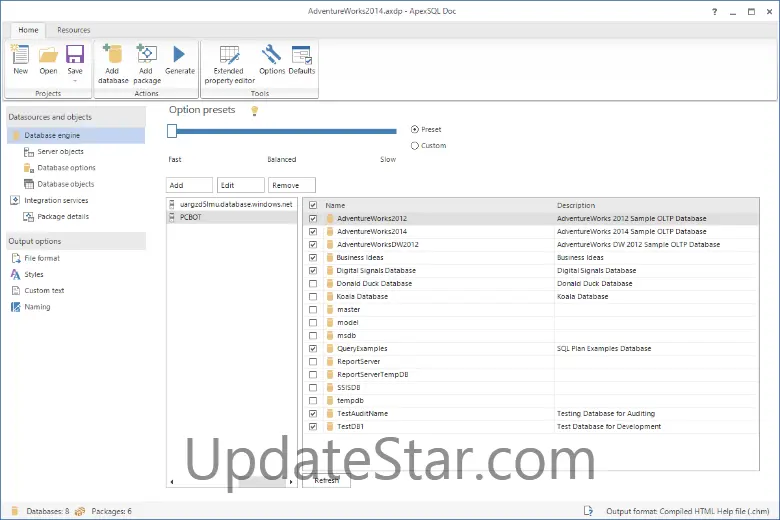Click the Add server button
Screen dimensions: 780x520
tap(189, 185)
